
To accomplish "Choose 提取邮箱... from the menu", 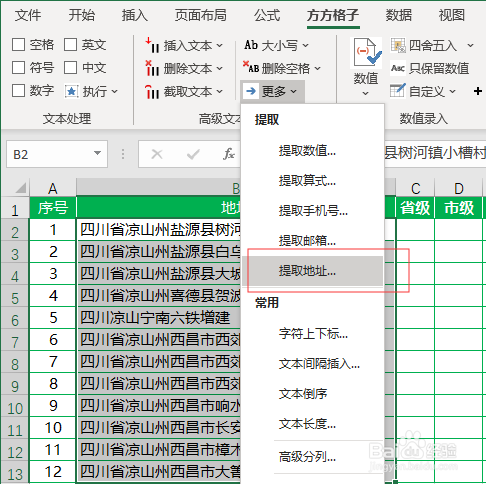I will [313, 240].
